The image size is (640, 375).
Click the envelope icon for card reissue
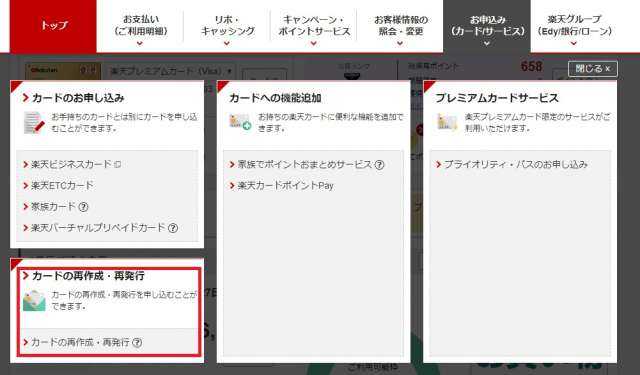[x=34, y=301]
